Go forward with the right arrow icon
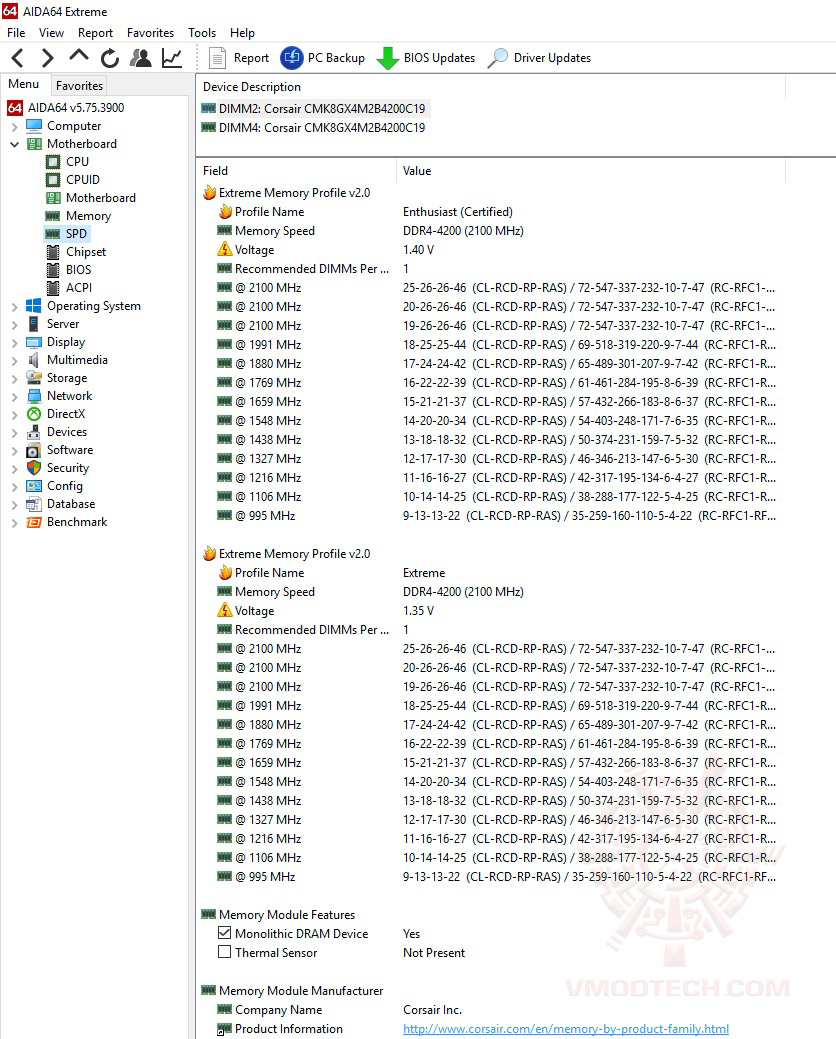This screenshot has width=836, height=1039. pyautogui.click(x=47, y=58)
